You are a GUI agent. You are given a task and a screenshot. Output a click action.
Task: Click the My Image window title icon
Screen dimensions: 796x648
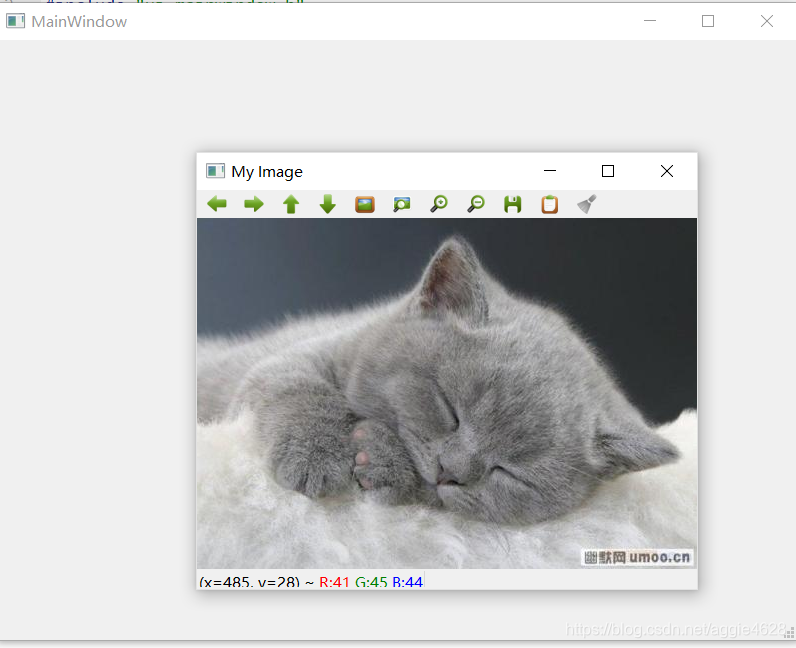tap(215, 171)
